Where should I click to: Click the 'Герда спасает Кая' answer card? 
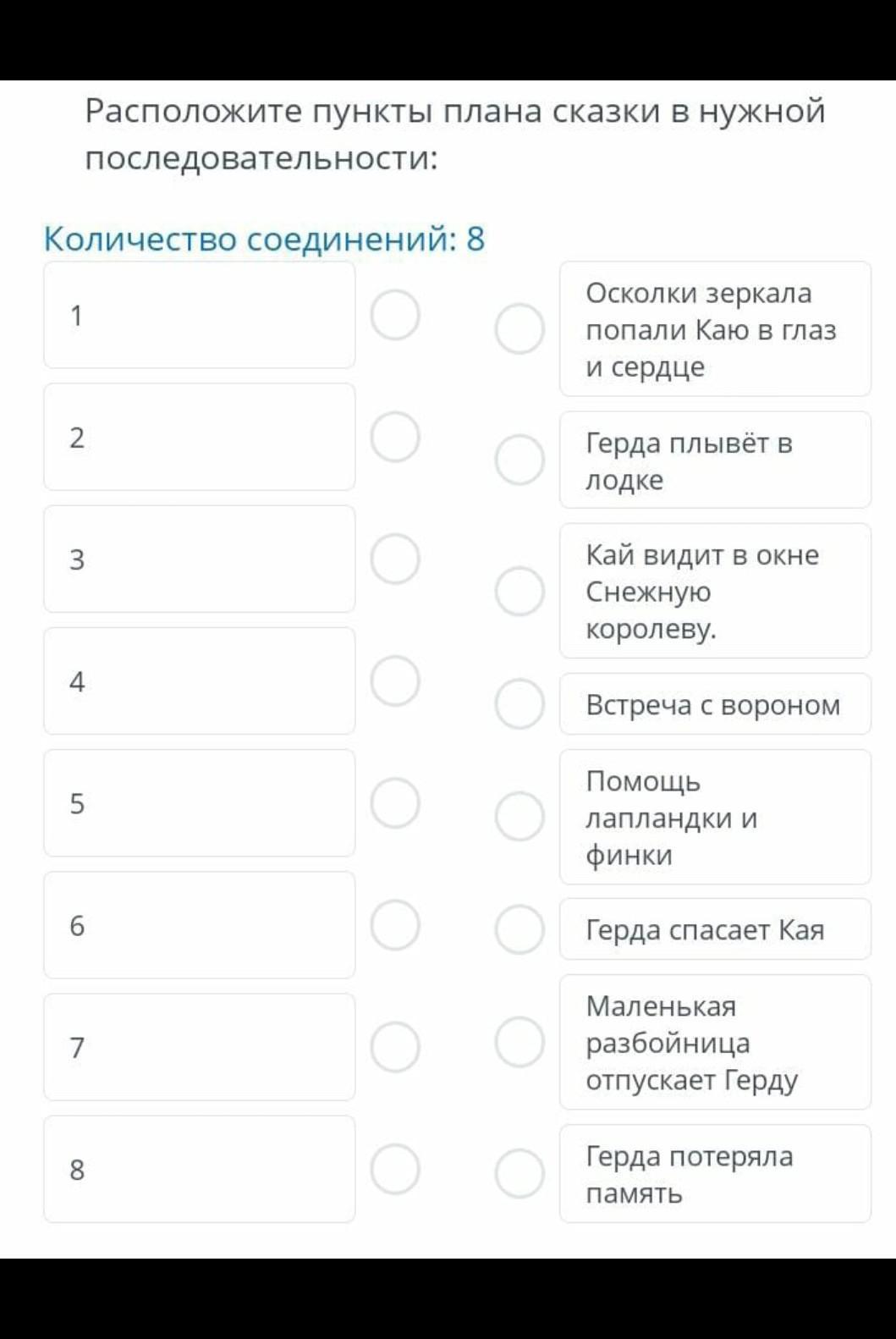point(715,929)
